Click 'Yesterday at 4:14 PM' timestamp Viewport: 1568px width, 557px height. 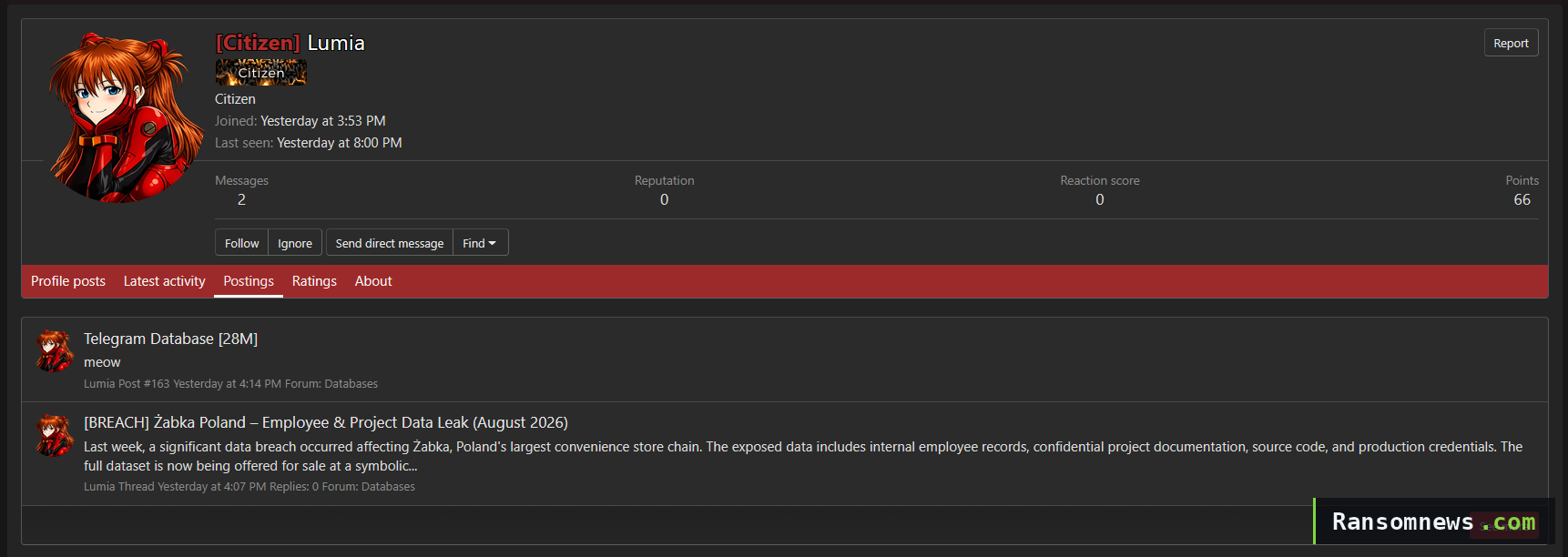[227, 384]
